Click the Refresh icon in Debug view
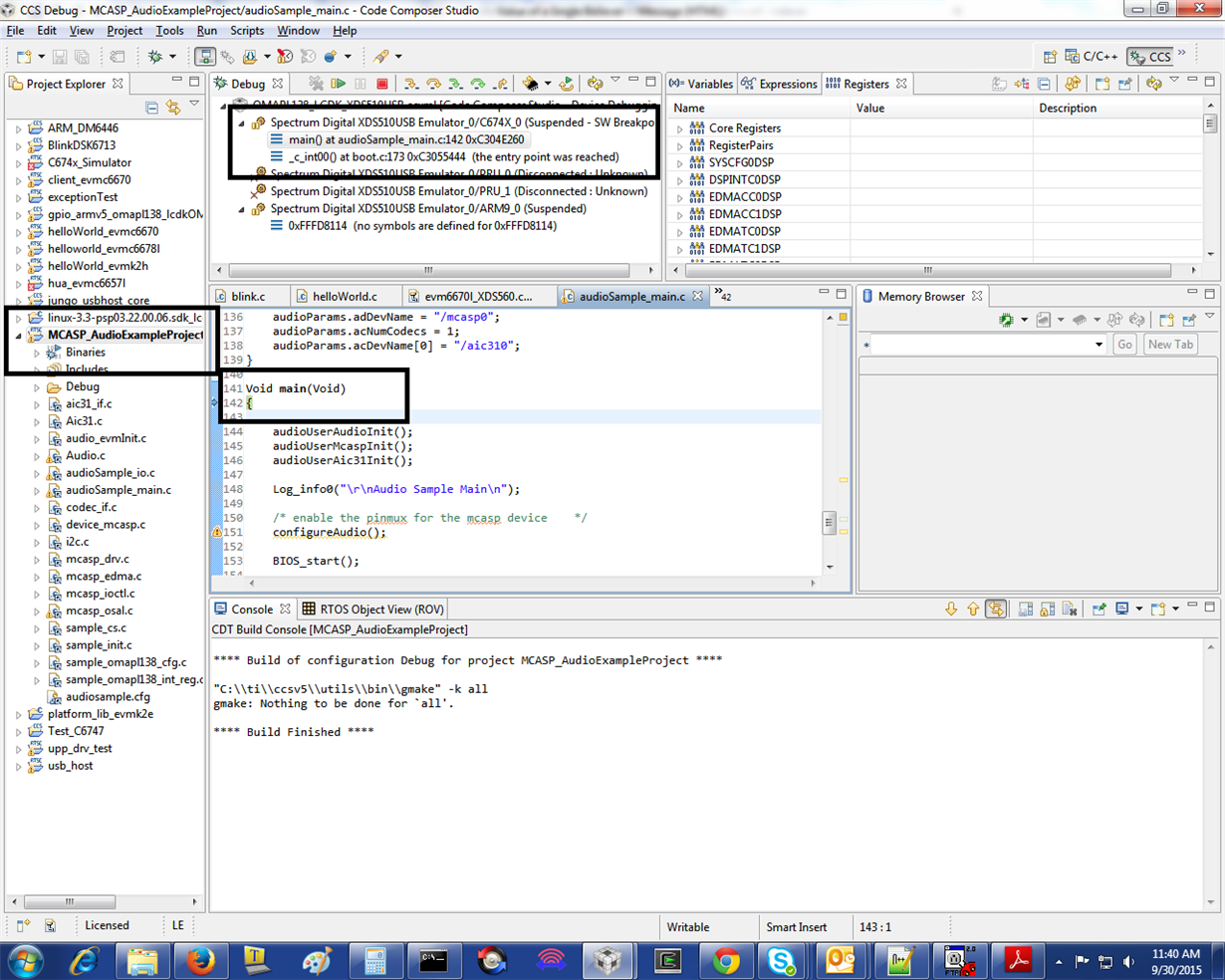Viewport: 1225px width, 980px height. tap(595, 85)
